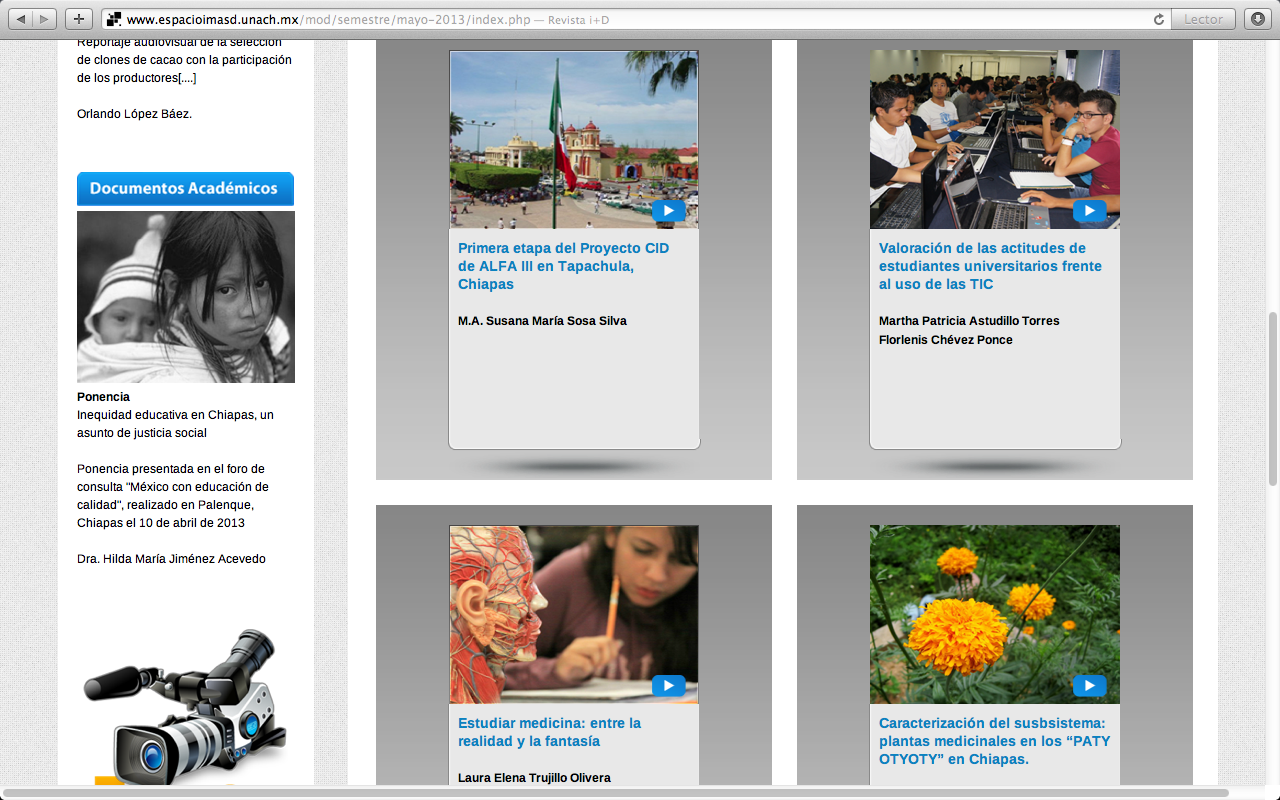The image size is (1280, 800).
Task: Select author Dra. Hilda María Jiménez Acevedo
Action: [171, 559]
